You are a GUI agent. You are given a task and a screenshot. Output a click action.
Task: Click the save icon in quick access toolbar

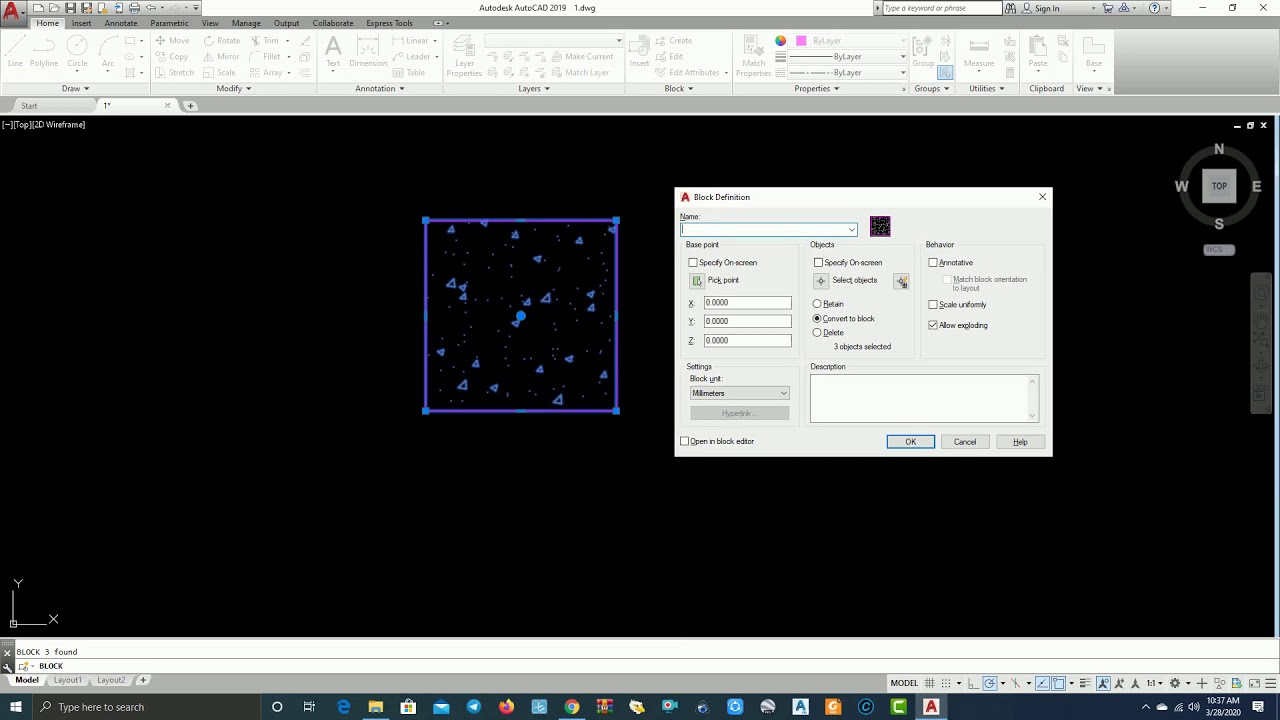pos(70,8)
